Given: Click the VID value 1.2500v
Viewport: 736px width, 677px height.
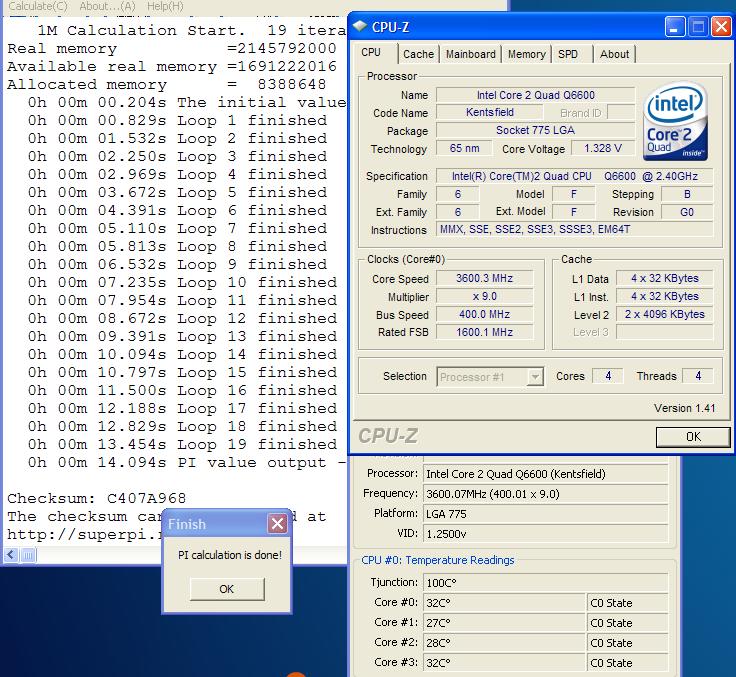Looking at the screenshot, I should pyautogui.click(x=545, y=534).
